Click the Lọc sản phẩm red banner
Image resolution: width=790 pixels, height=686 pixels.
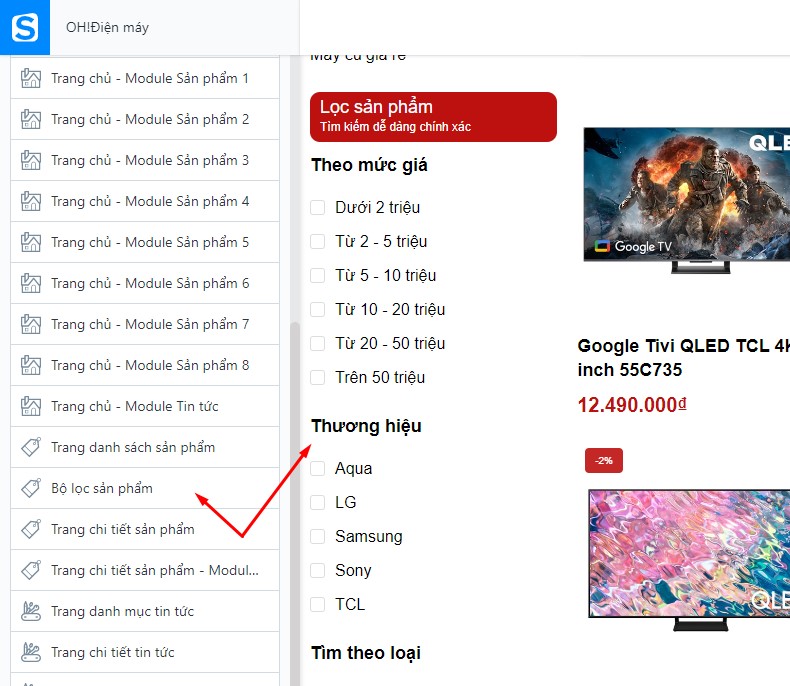[433, 117]
